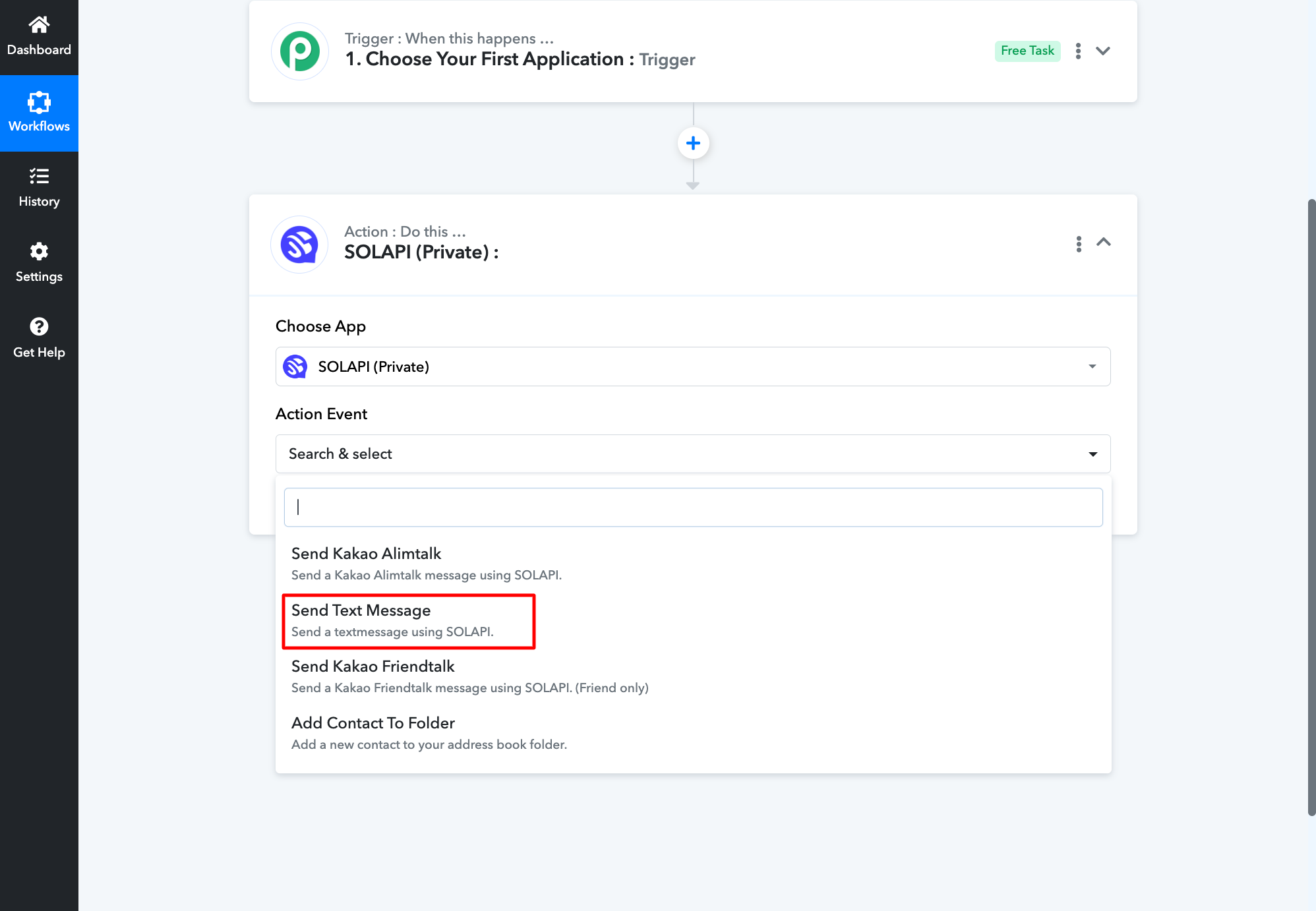The height and width of the screenshot is (911, 1316).
Task: Open the Dashboard home icon
Action: (x=39, y=25)
